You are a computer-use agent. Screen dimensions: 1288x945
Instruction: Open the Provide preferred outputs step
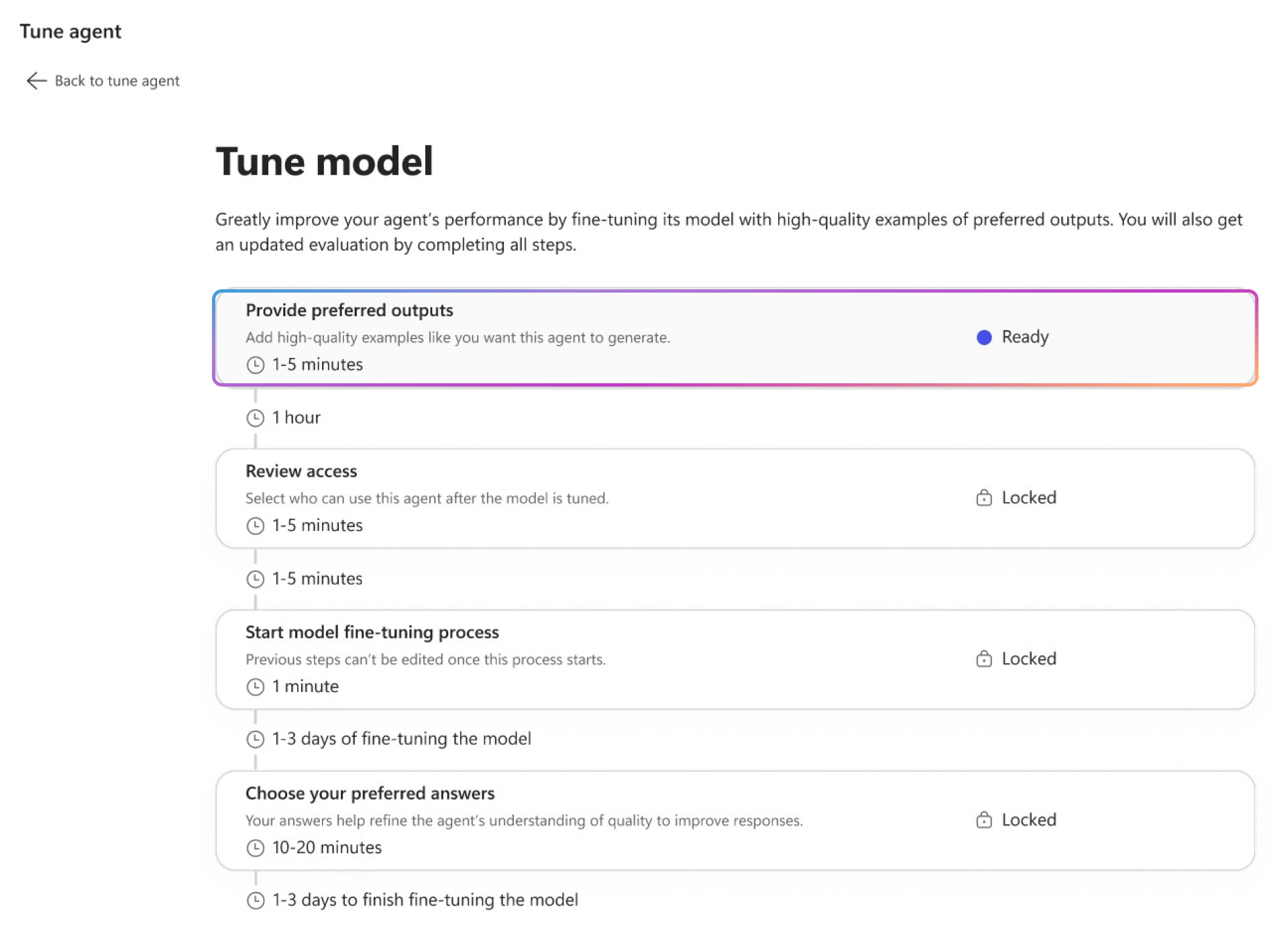[x=349, y=311]
